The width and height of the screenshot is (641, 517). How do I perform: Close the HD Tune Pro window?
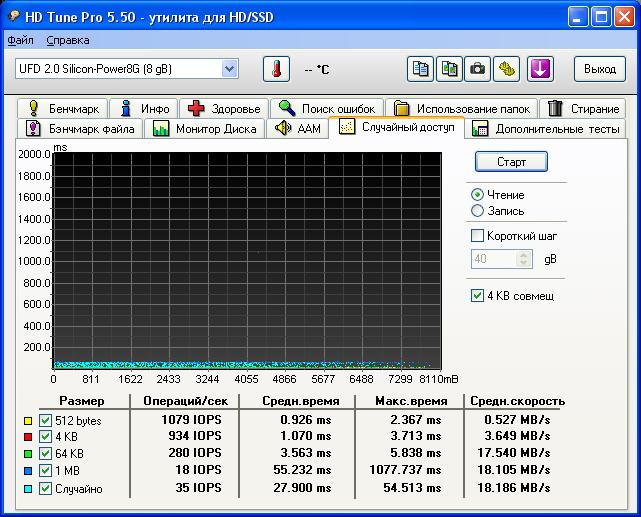624,17
